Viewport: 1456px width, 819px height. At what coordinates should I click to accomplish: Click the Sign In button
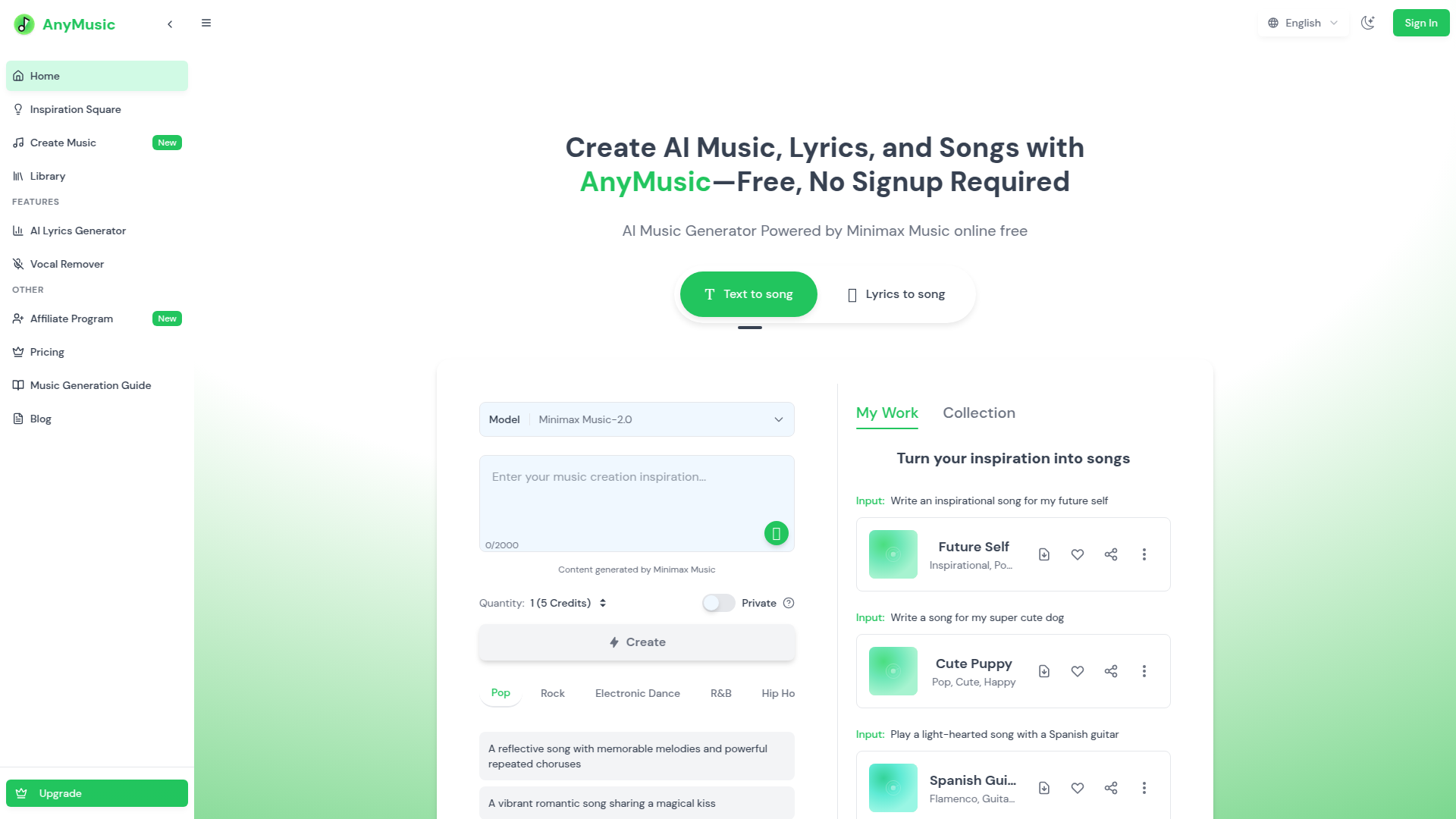point(1421,23)
